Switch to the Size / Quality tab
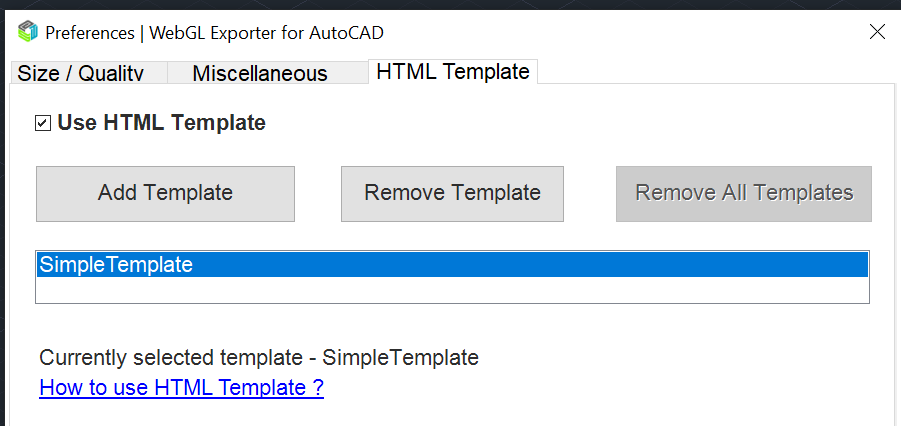The height and width of the screenshot is (426, 901). (x=81, y=73)
